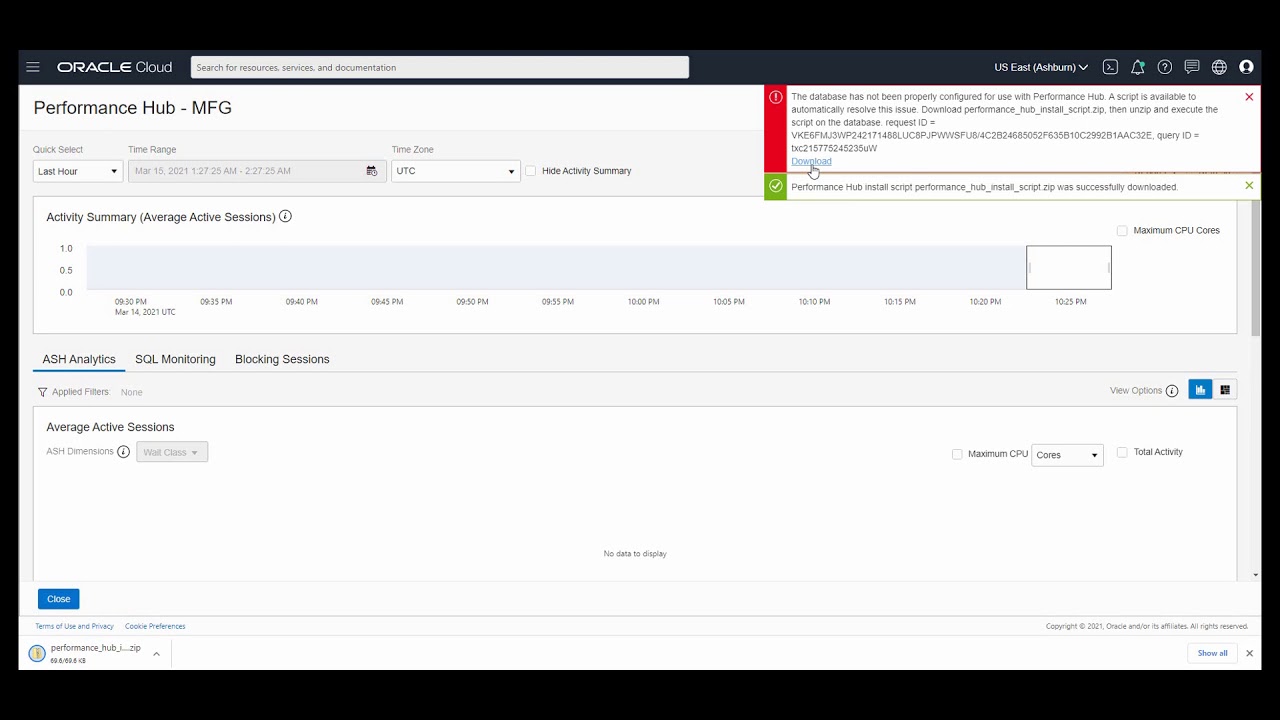Click the green success check icon

[775, 186]
